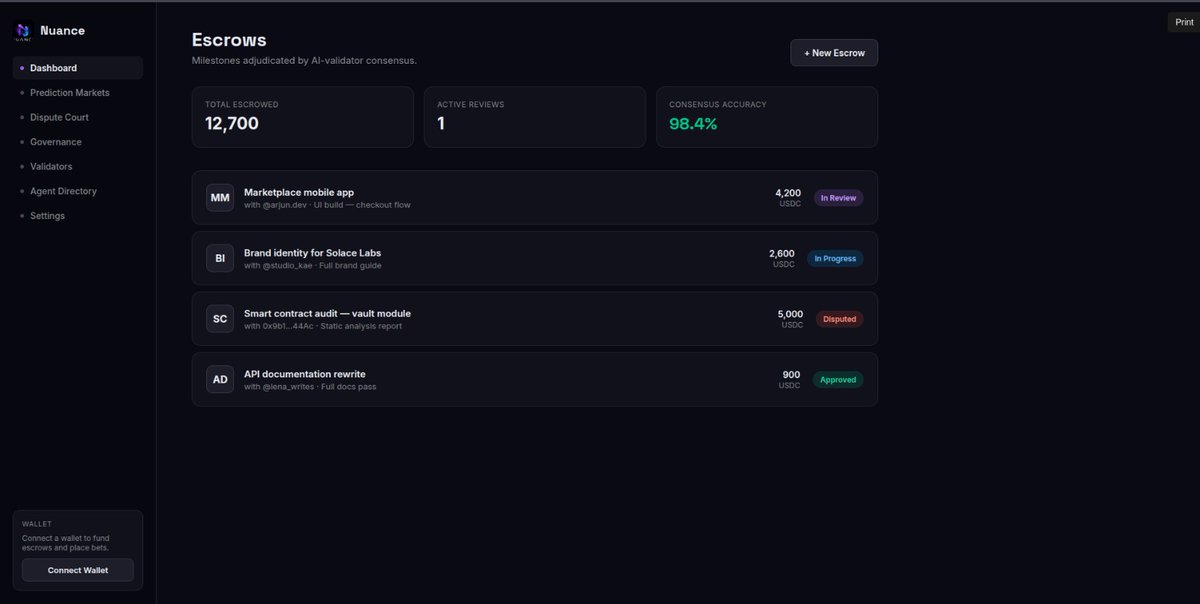Click the Approved status badge
The height and width of the screenshot is (604, 1200).
838,380
